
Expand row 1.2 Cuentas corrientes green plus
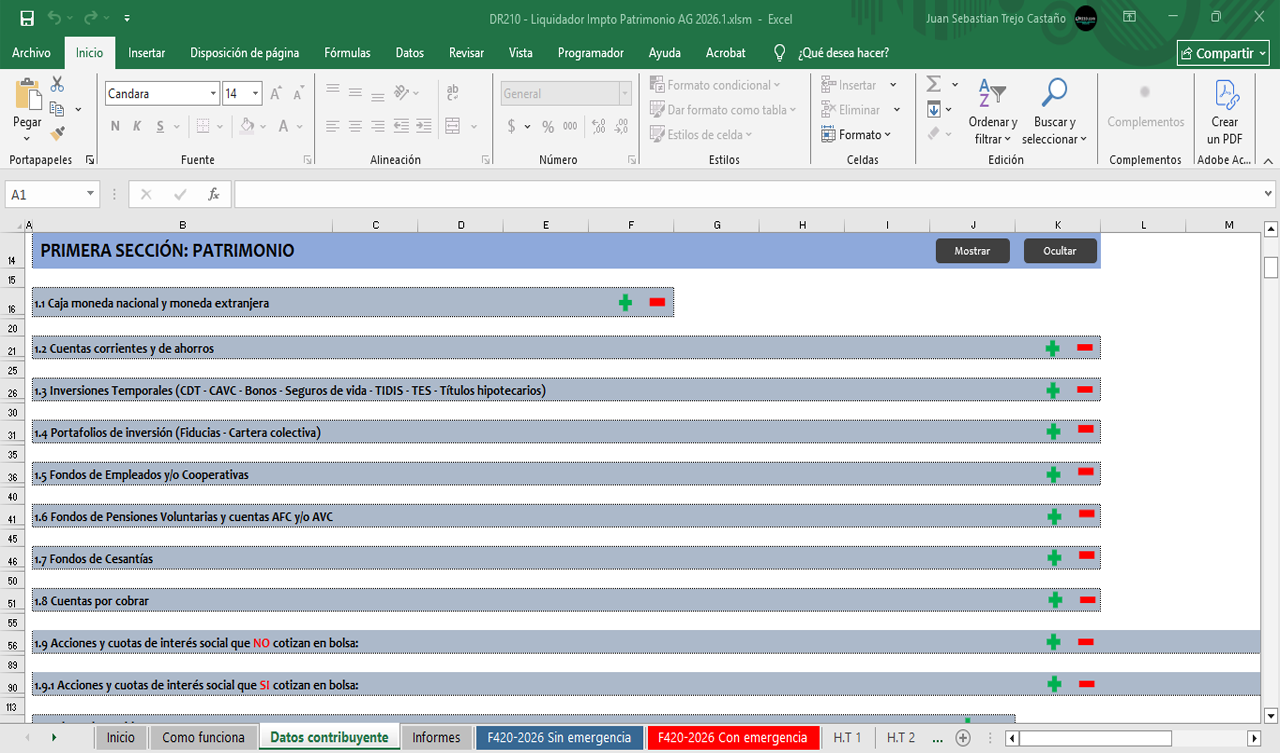tap(1053, 348)
